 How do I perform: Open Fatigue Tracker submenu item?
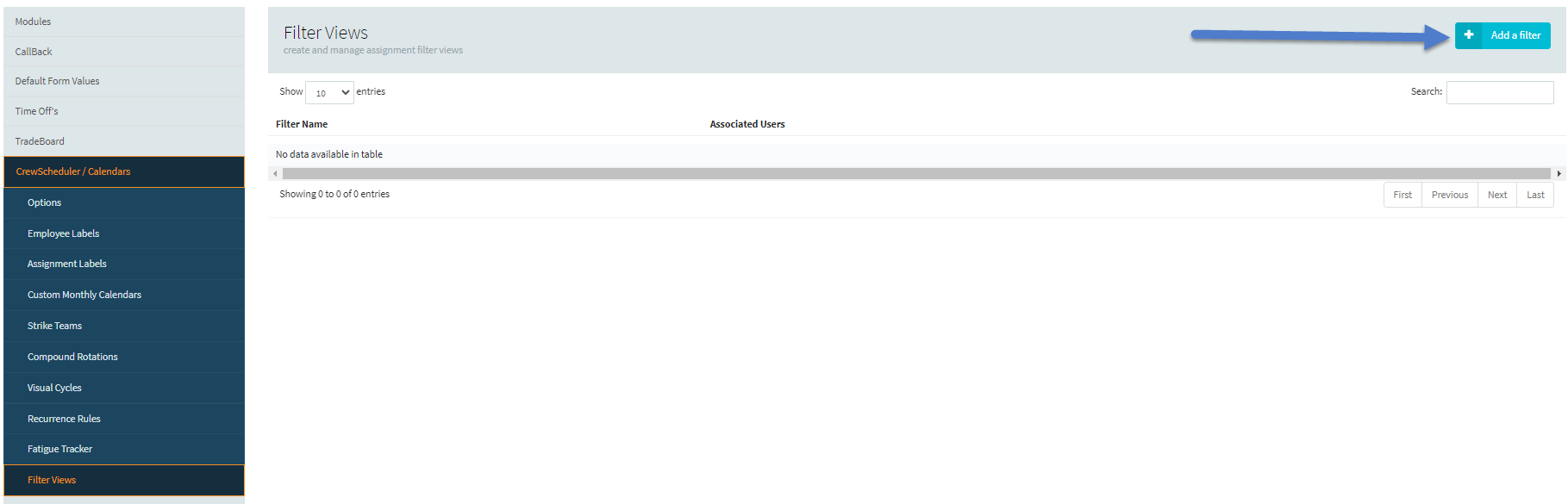pyautogui.click(x=124, y=449)
